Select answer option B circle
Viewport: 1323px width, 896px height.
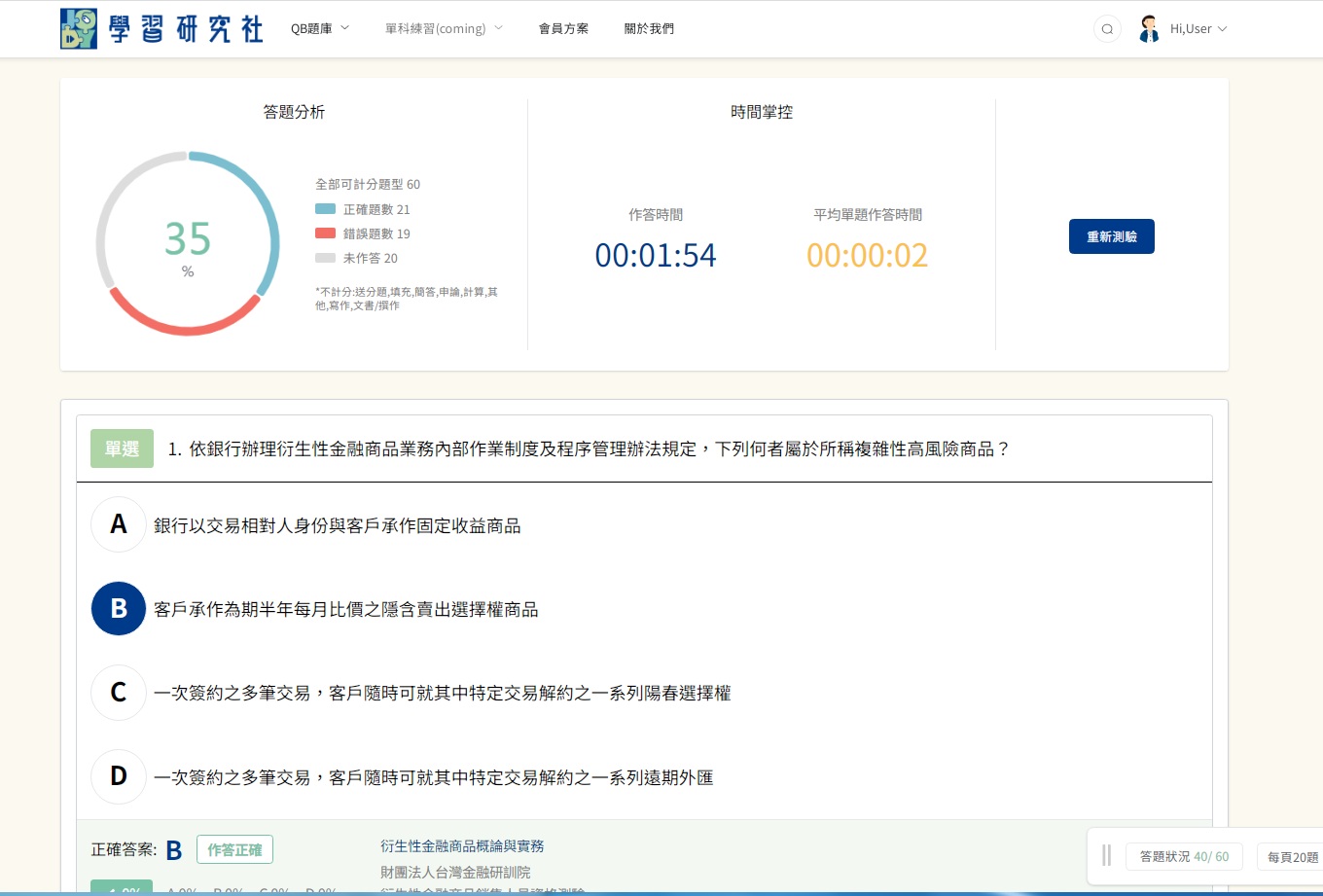click(119, 609)
